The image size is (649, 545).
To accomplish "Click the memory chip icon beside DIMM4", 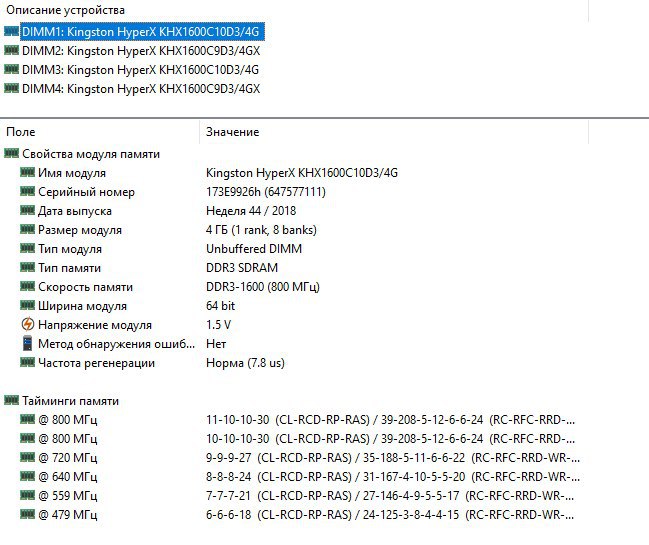I will (x=11, y=88).
